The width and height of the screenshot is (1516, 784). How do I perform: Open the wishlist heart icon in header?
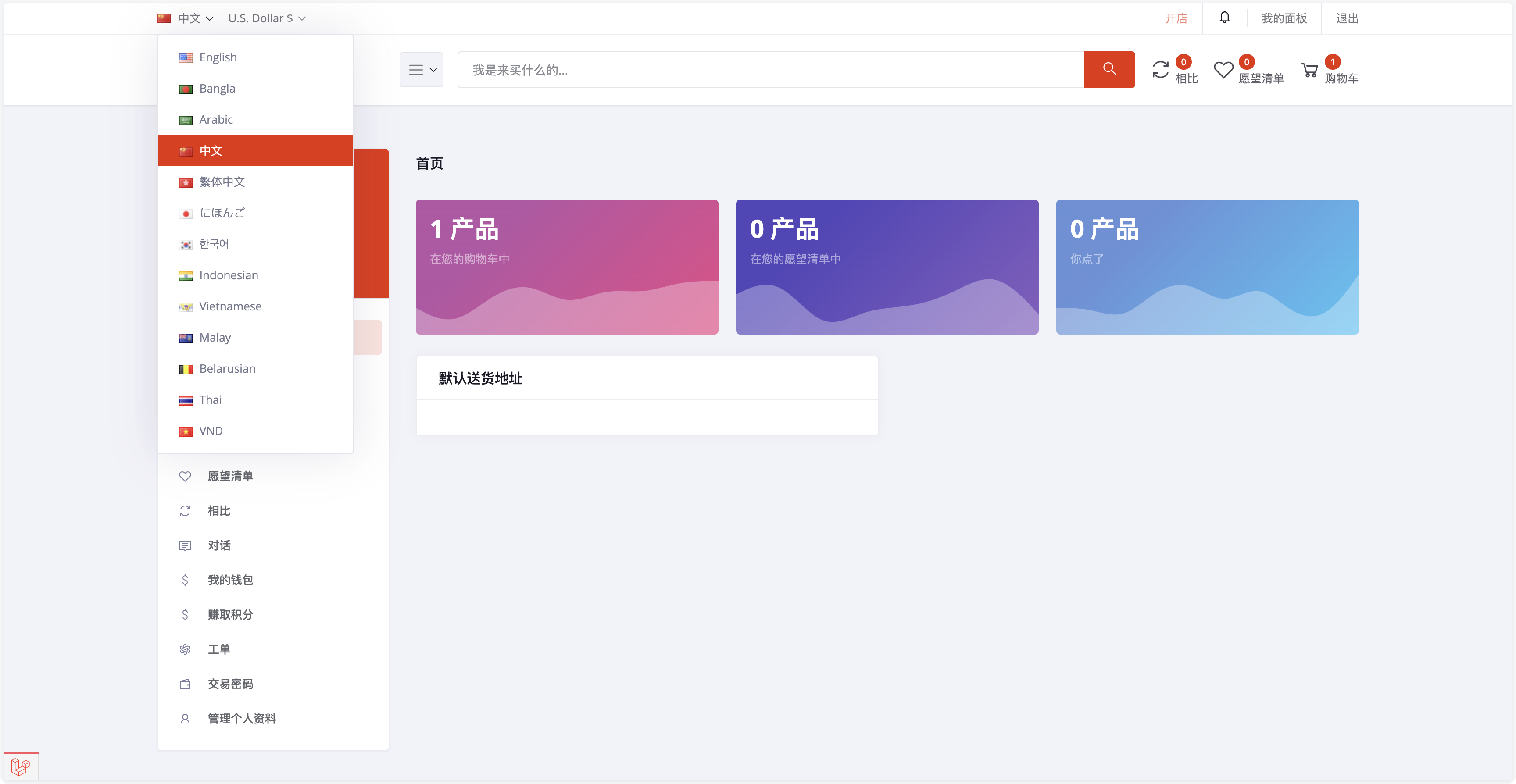tap(1223, 69)
